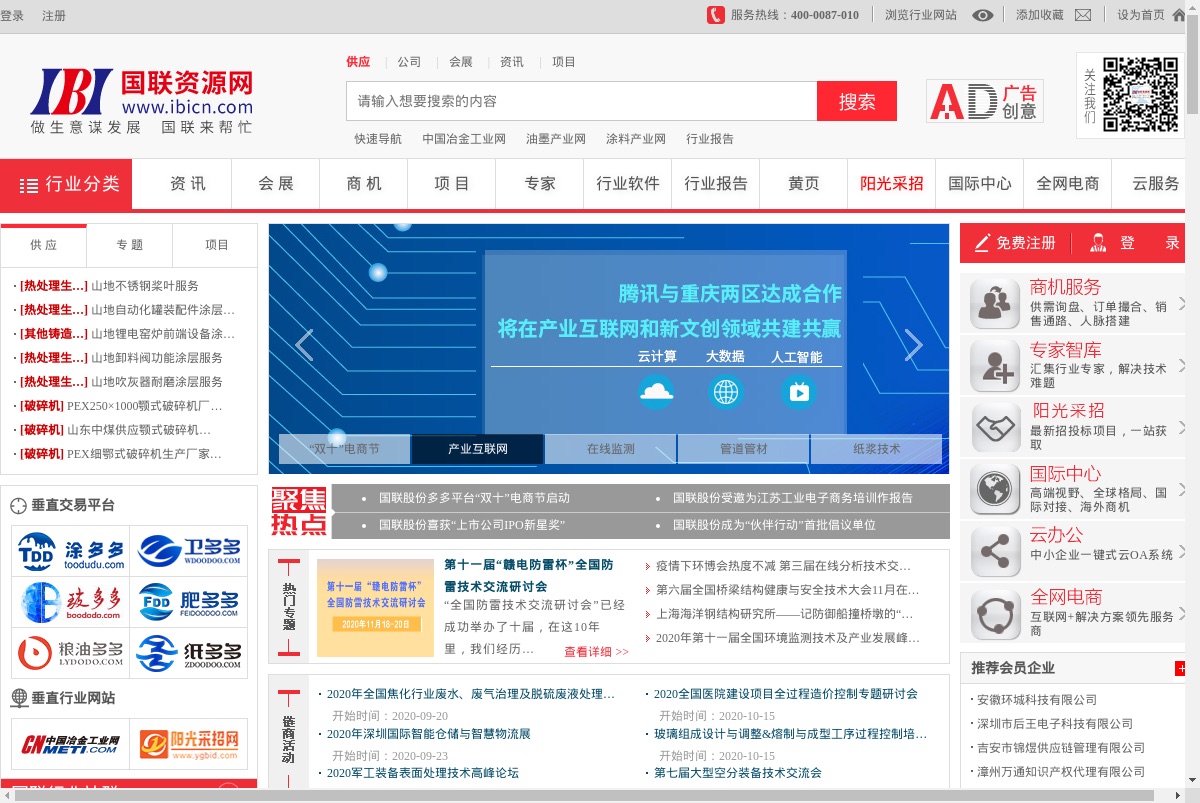Open 安徽环城科技有限公司 company entry
Image resolution: width=1200 pixels, height=803 pixels.
1037,700
